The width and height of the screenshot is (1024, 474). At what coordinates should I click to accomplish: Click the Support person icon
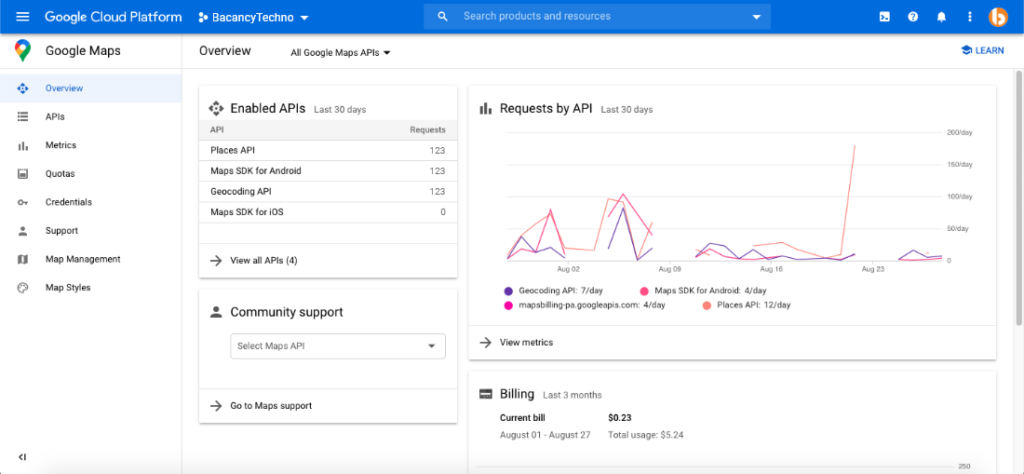click(x=23, y=230)
